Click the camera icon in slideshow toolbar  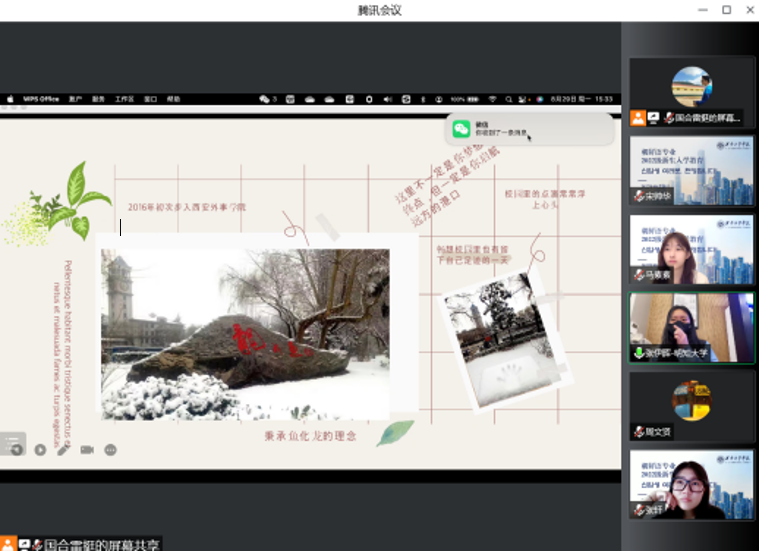[x=87, y=450]
